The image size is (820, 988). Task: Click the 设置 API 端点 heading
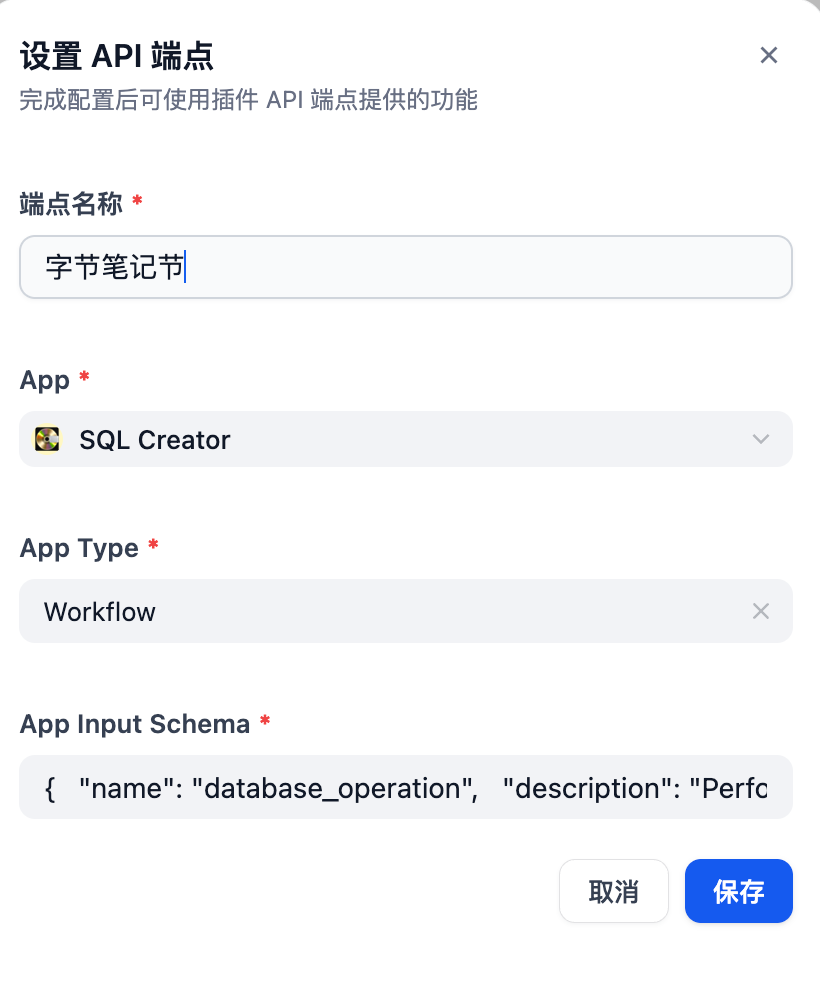point(117,56)
